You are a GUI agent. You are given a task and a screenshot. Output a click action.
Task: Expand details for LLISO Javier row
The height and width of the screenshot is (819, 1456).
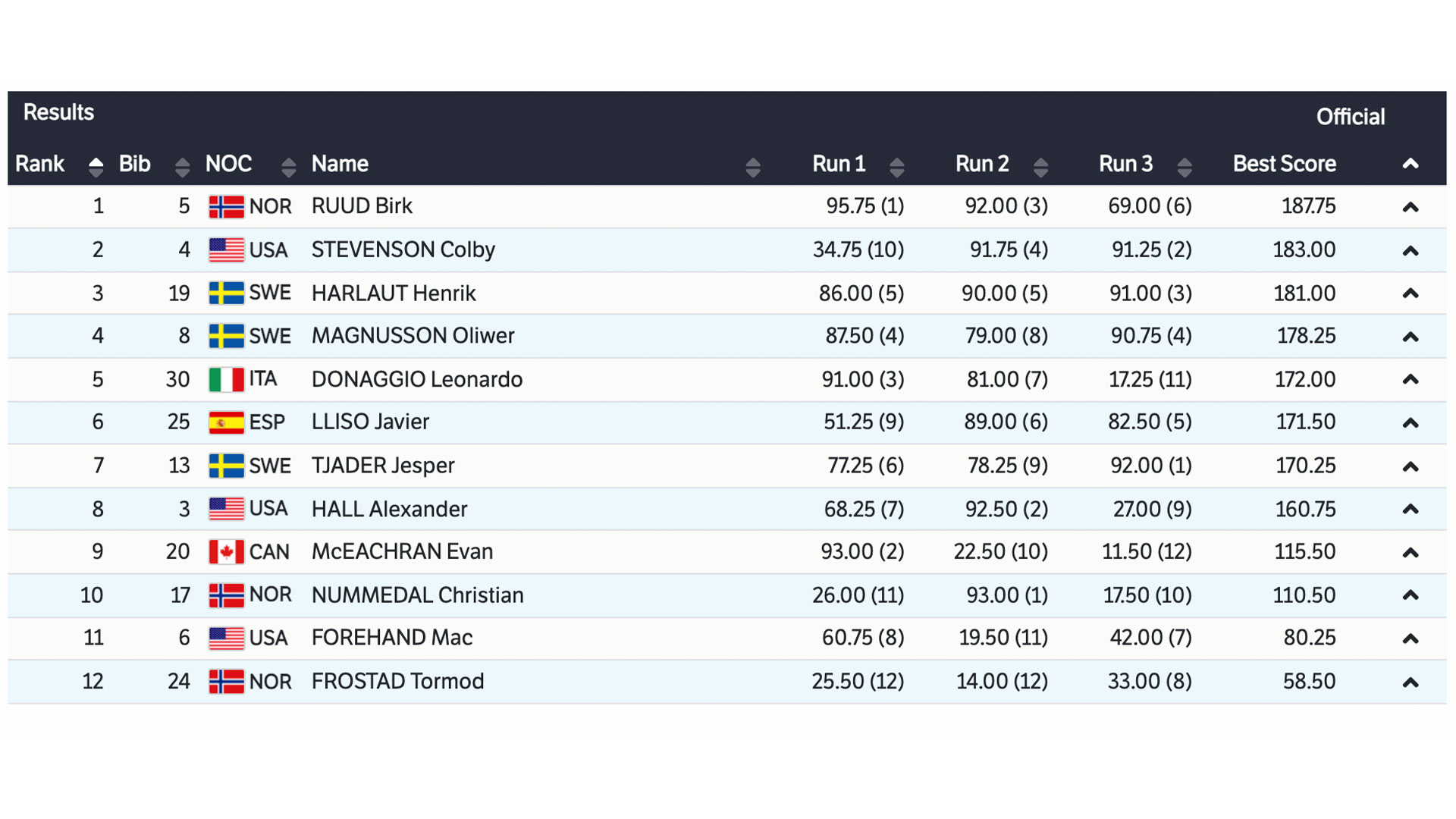[x=1410, y=422]
